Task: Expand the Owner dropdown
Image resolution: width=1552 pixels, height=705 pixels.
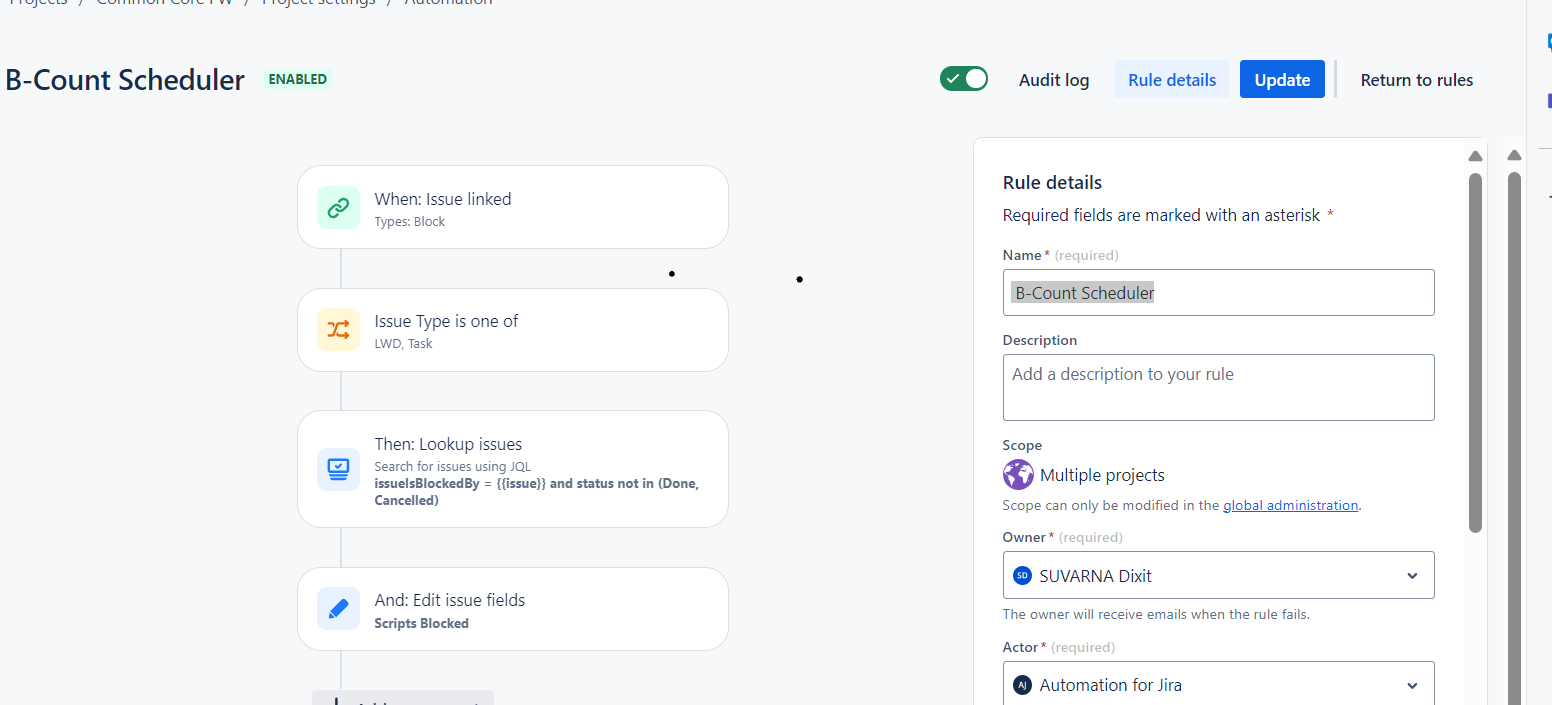Action: coord(1412,576)
